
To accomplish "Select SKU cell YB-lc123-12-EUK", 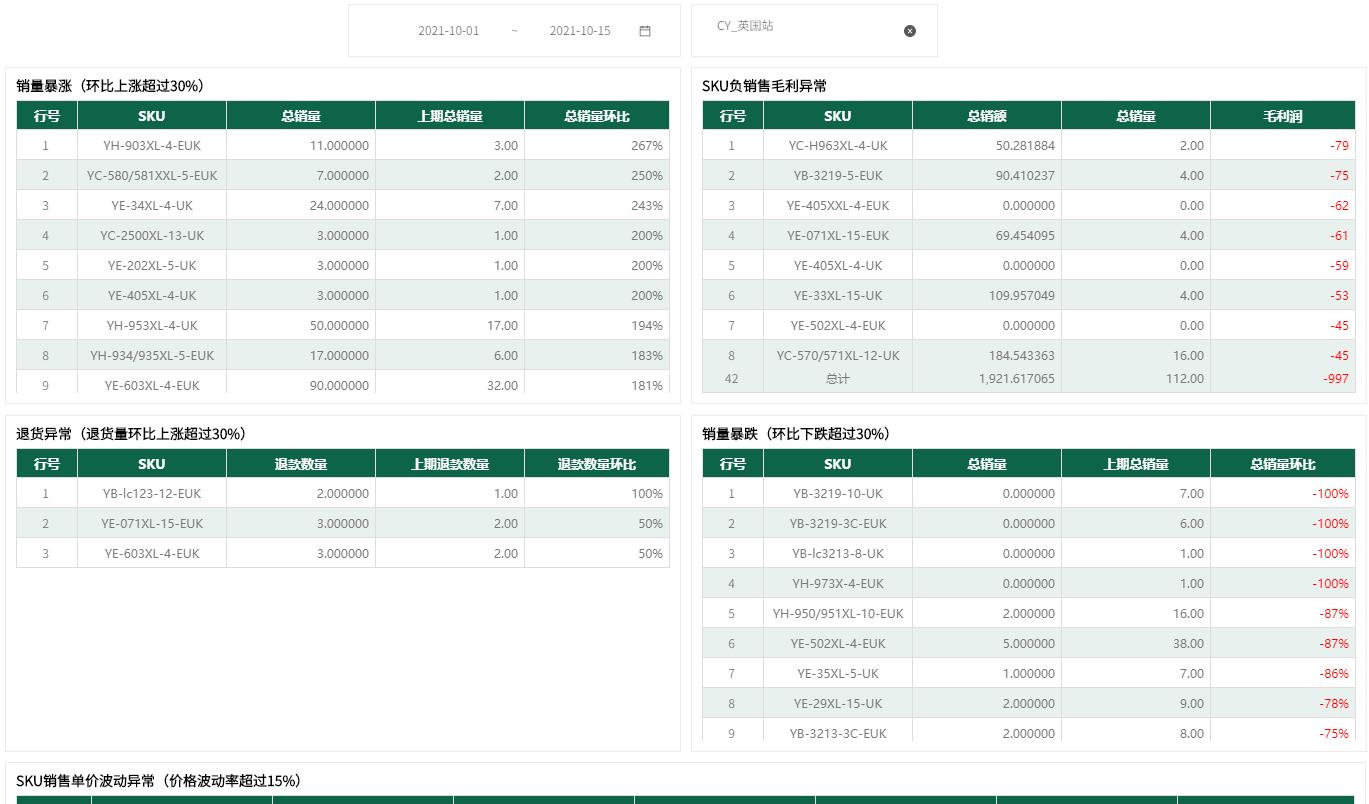I will pyautogui.click(x=152, y=494).
